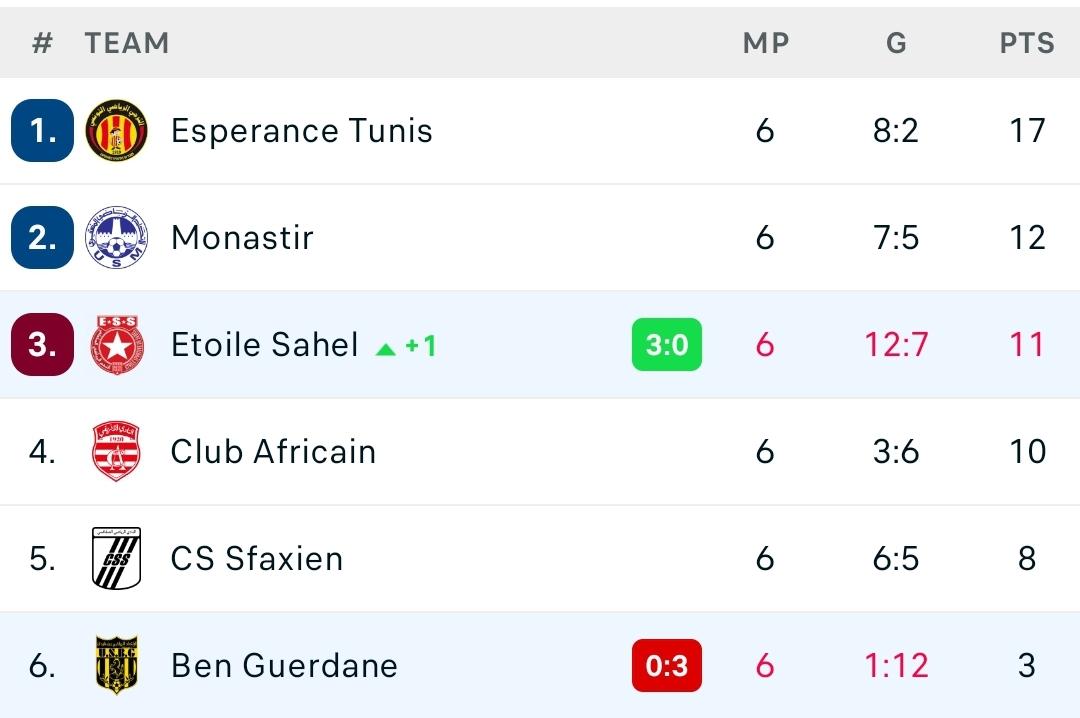The height and width of the screenshot is (718, 1080).
Task: Click the maroon rank 3 badge
Action: 42,345
